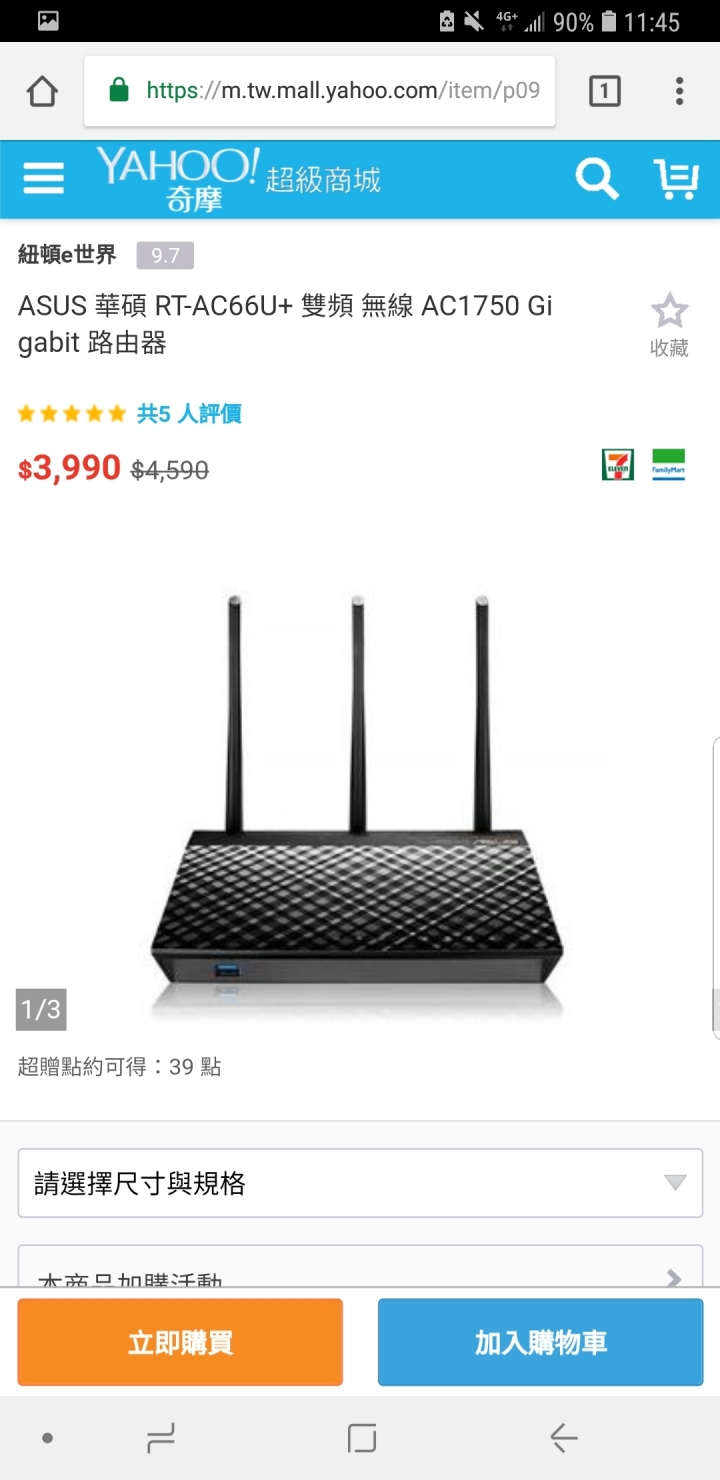Open the 共5人評價 reviews link
The height and width of the screenshot is (1480, 720).
pyautogui.click(x=189, y=413)
